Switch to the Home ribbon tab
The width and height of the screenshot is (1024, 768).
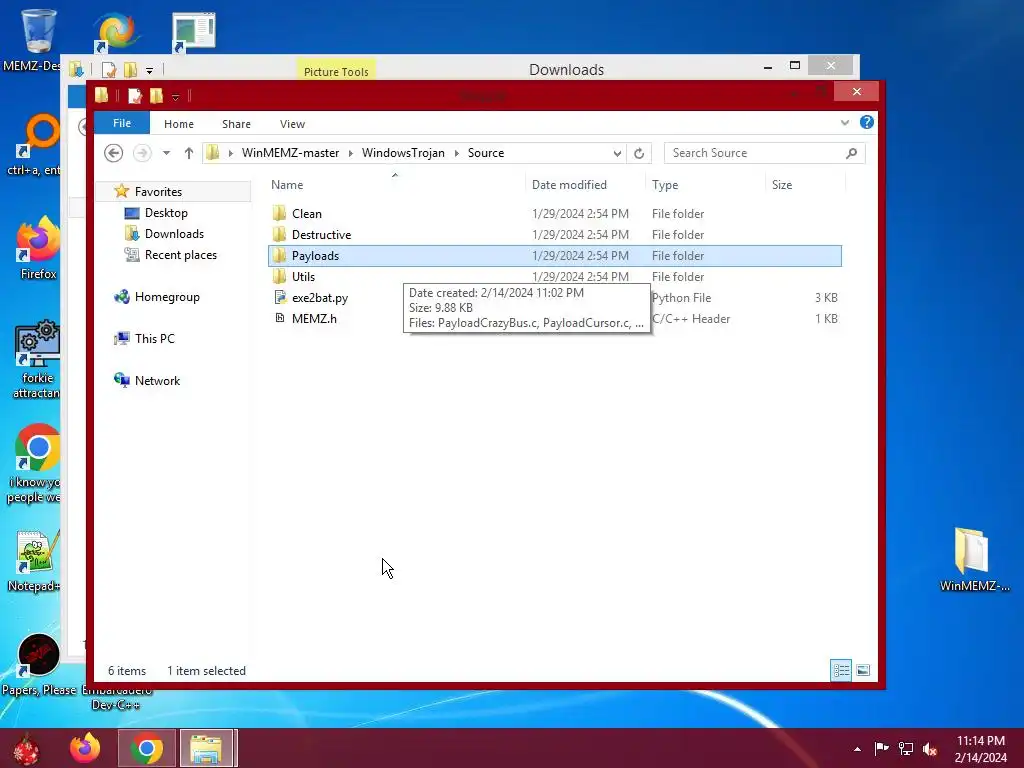click(179, 124)
